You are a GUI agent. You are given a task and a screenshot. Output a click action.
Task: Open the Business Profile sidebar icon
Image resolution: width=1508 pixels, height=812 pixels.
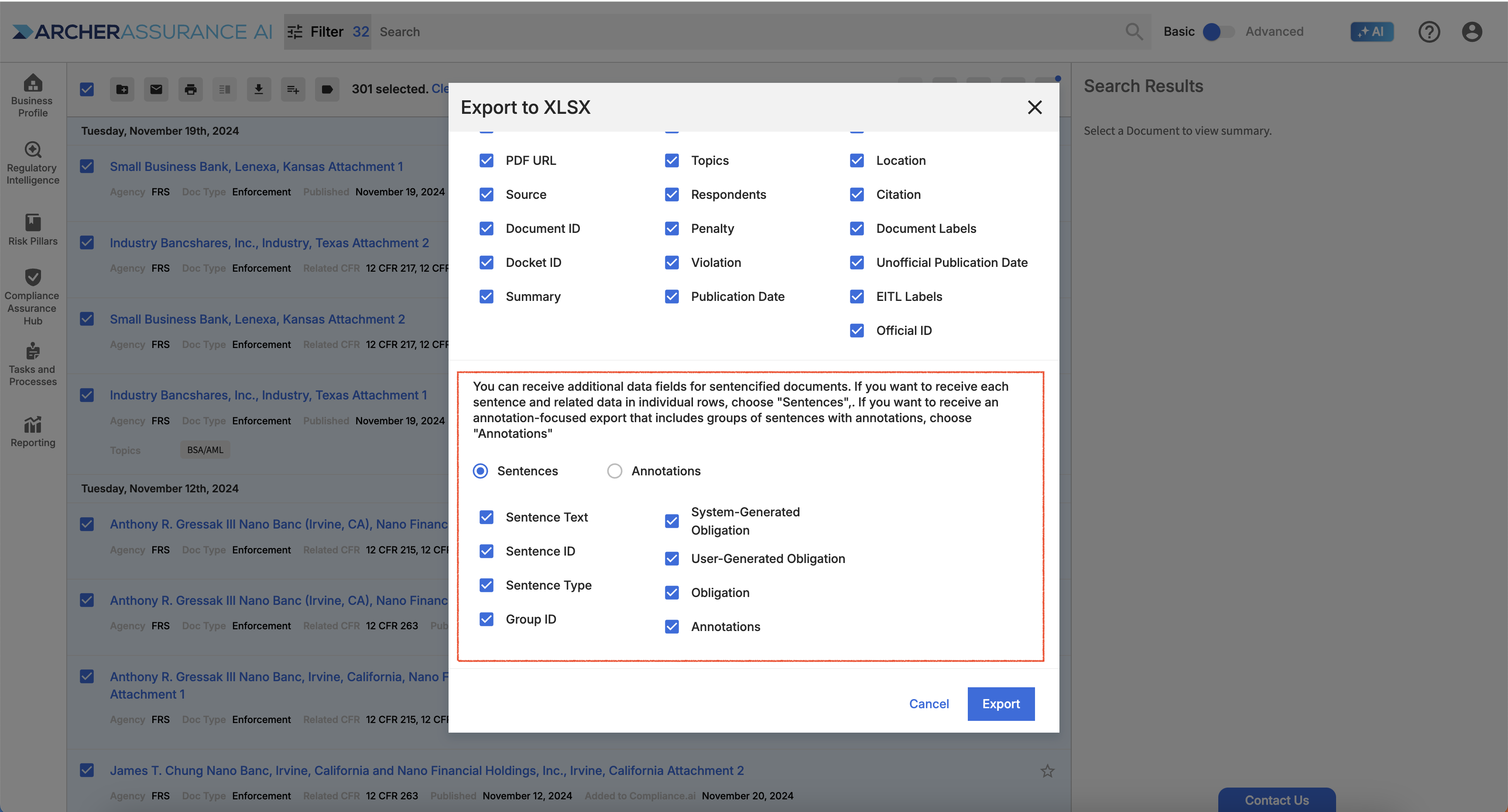[33, 95]
